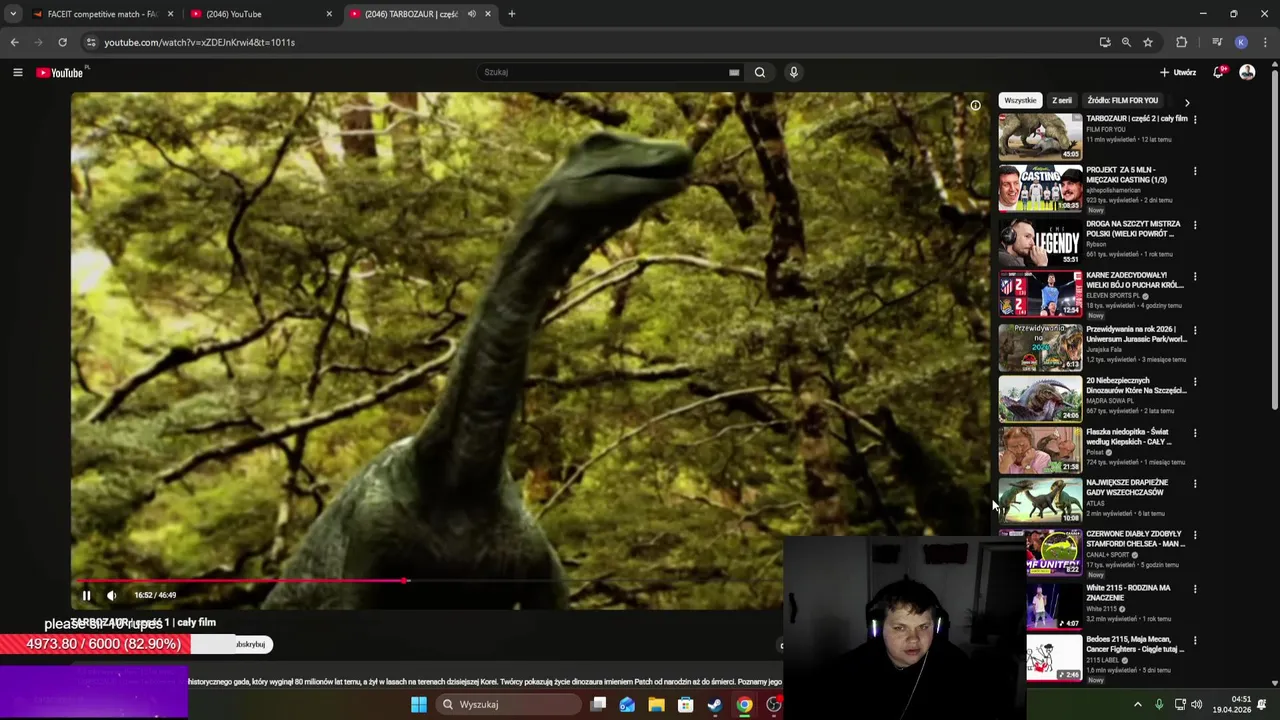Open 20 Niebezpiecznych Dinozaurów title
This screenshot has width=1280, height=720.
(x=1136, y=385)
